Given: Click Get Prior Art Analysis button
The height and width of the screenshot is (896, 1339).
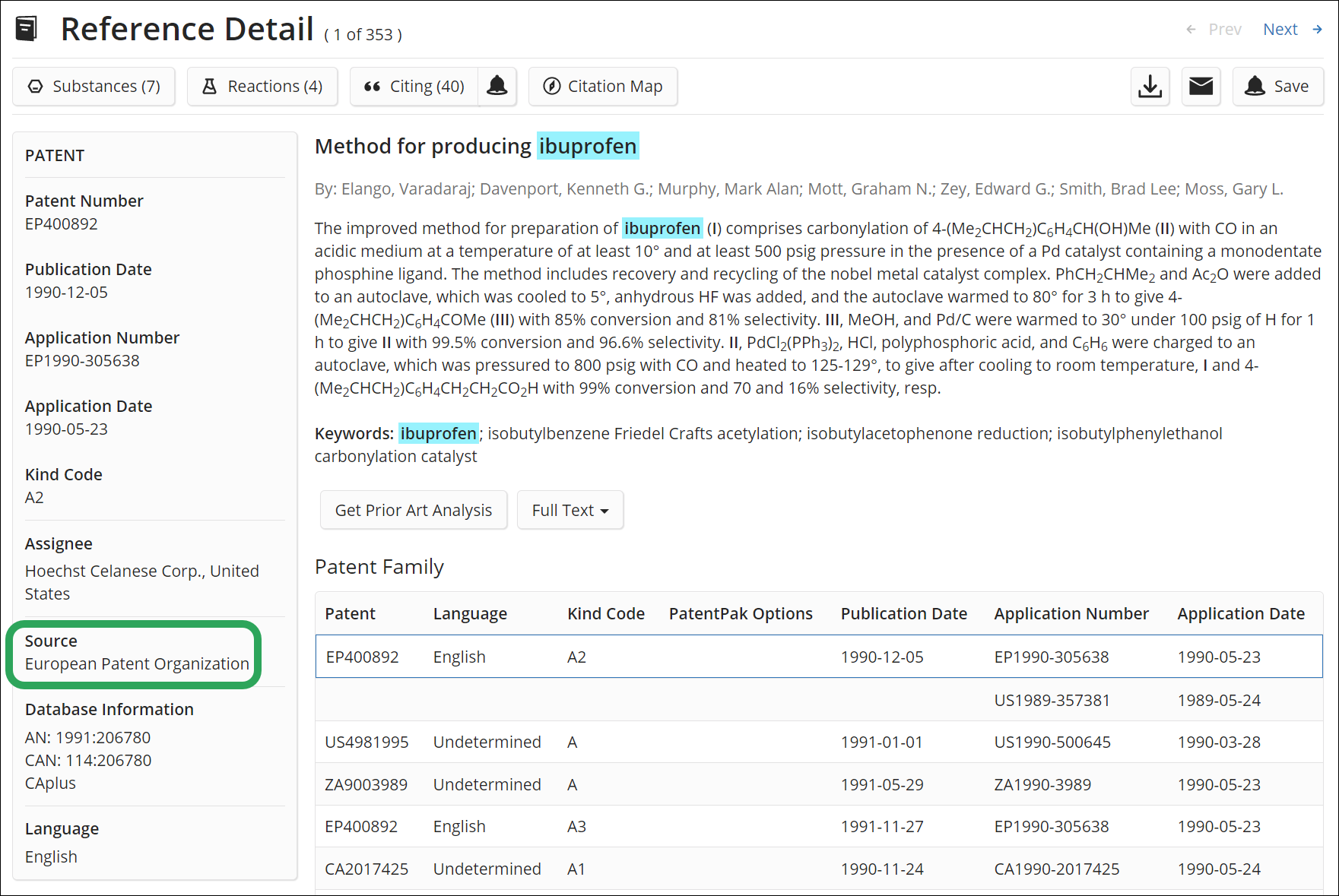Looking at the screenshot, I should (x=414, y=510).
